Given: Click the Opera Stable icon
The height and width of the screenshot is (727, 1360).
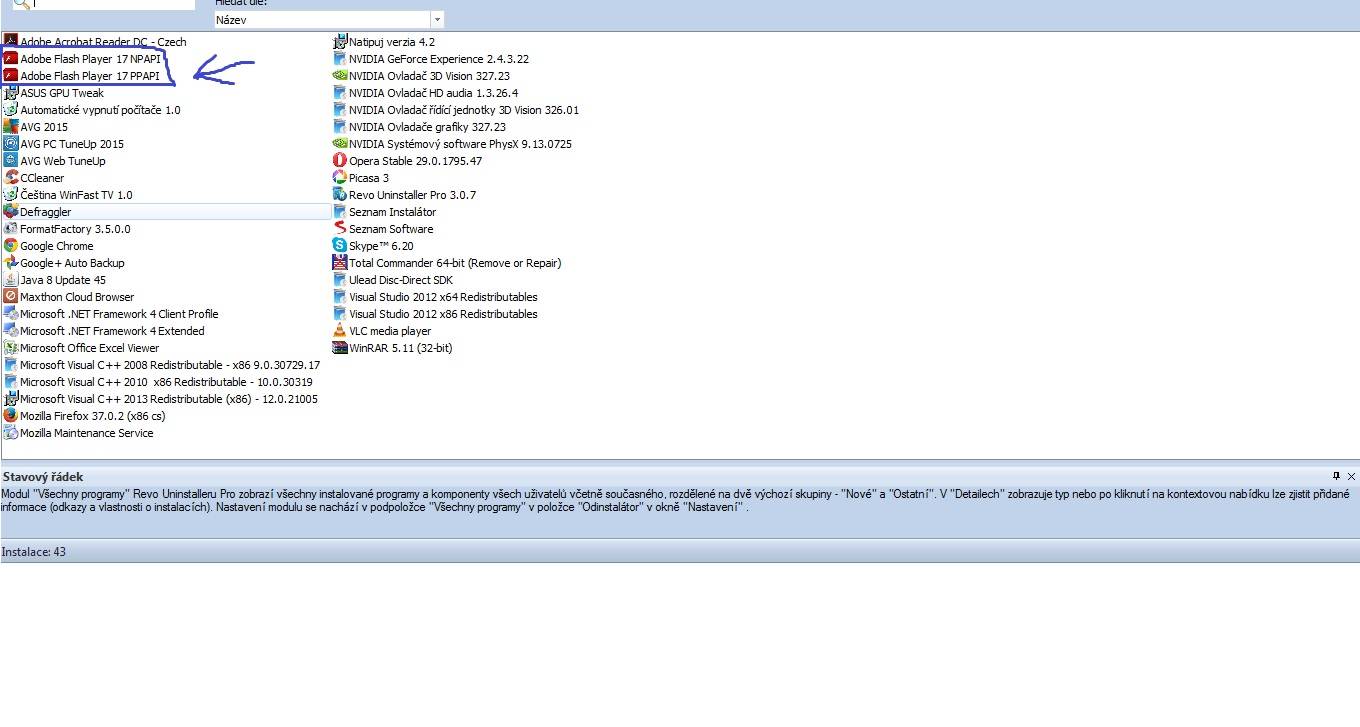Looking at the screenshot, I should (x=340, y=161).
